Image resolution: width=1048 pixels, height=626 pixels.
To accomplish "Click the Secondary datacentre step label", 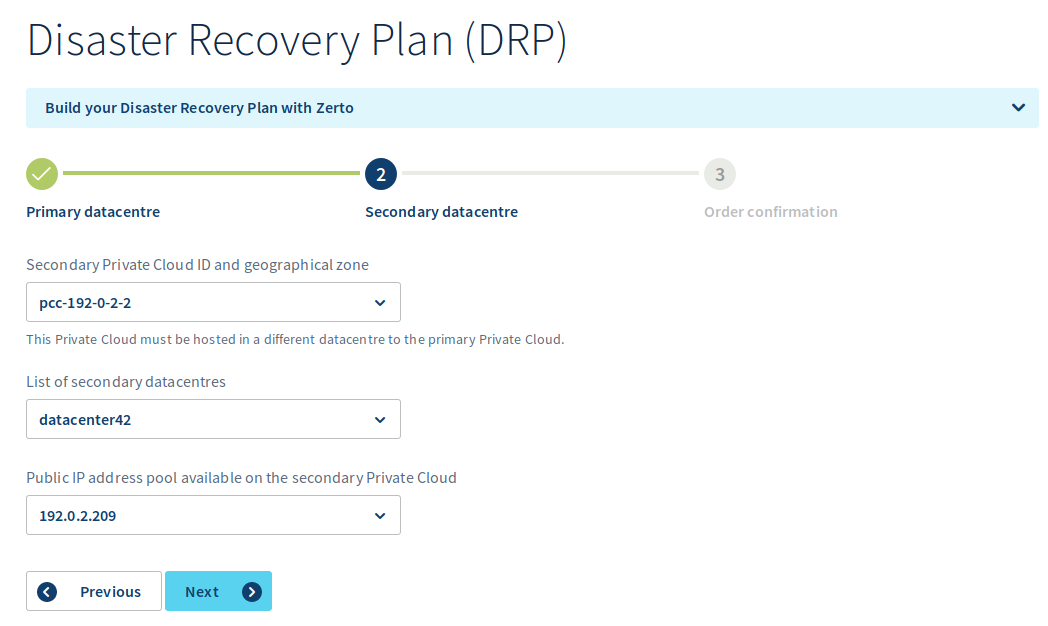I will 441,211.
